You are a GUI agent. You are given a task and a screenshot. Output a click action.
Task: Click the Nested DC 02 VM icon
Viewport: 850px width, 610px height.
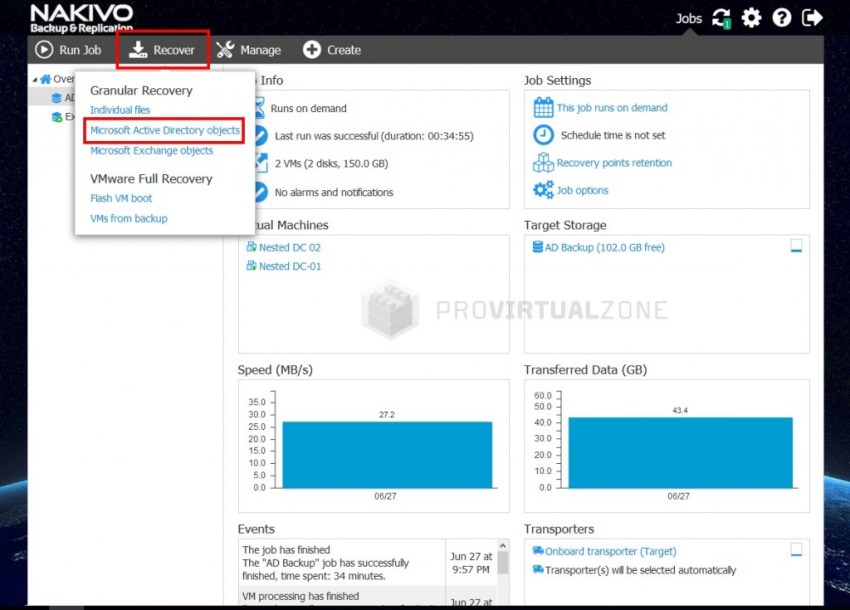(x=252, y=247)
